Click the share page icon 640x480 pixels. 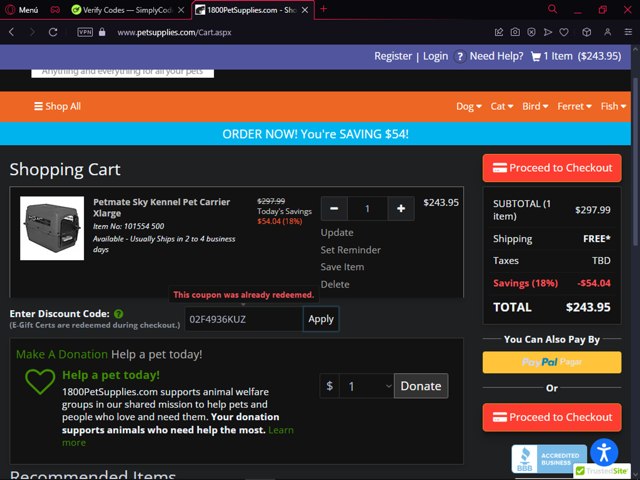click(499, 32)
